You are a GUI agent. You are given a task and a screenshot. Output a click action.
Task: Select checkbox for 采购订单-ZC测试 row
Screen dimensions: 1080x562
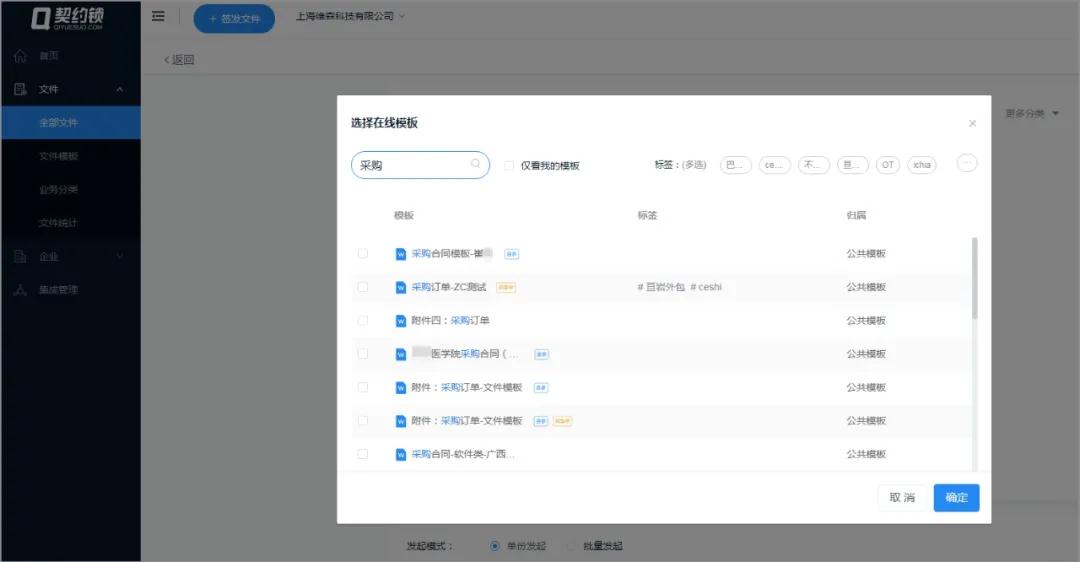point(363,287)
